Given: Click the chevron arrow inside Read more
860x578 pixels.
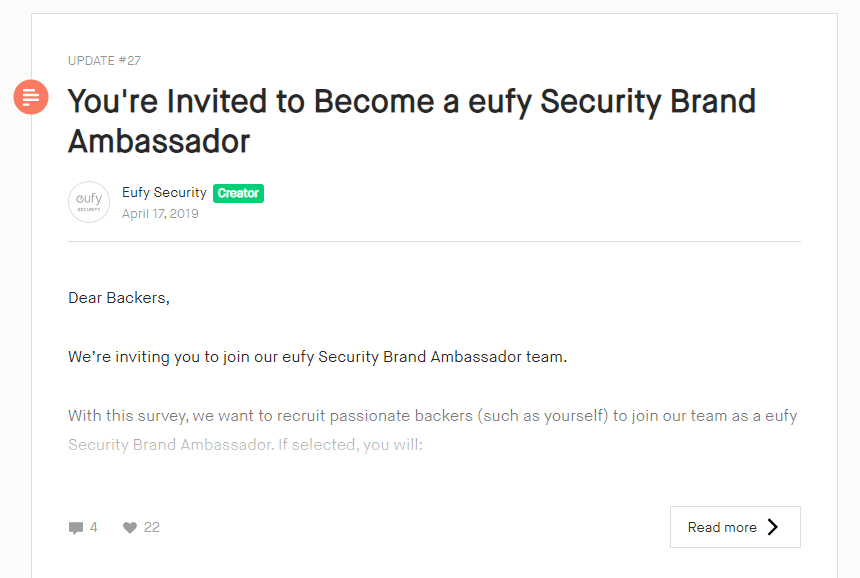Looking at the screenshot, I should [x=773, y=527].
